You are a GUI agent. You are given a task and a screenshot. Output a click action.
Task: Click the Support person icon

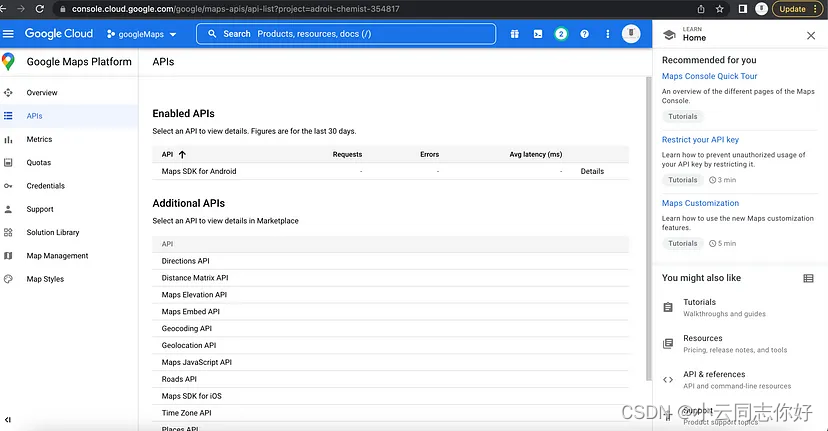[8, 209]
